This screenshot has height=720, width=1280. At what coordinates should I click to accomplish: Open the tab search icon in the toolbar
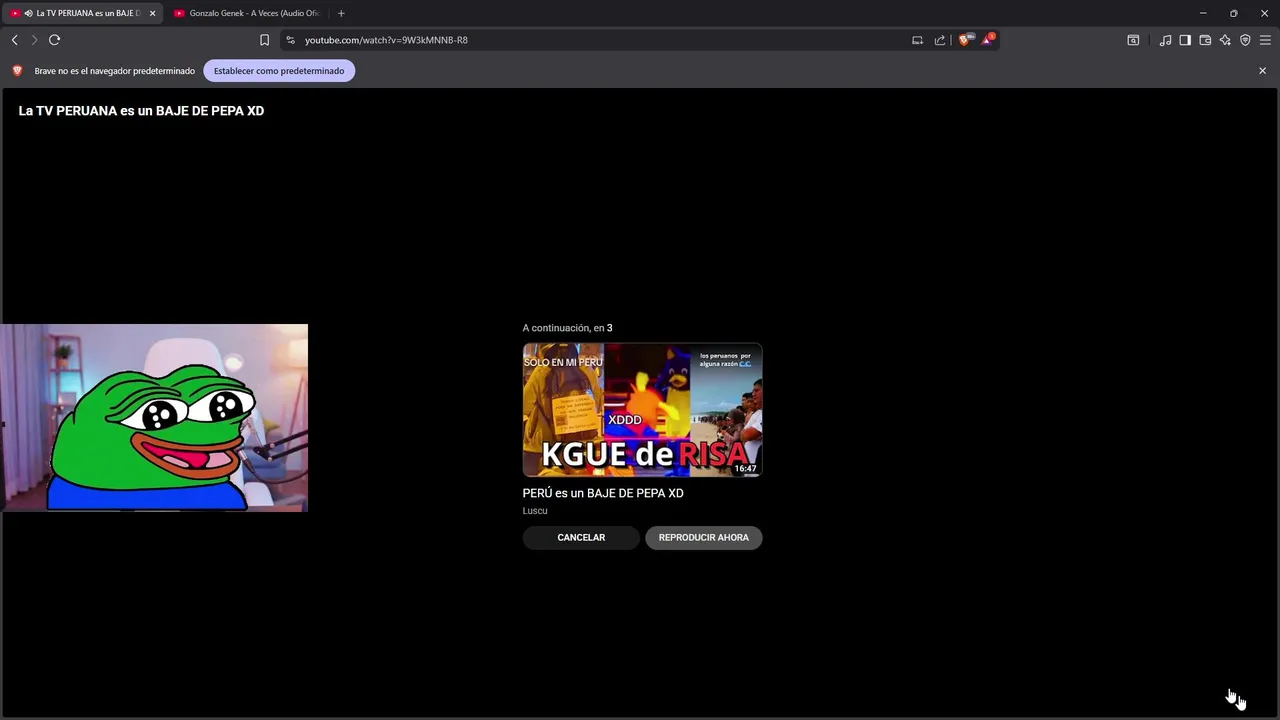pyautogui.click(x=1133, y=40)
